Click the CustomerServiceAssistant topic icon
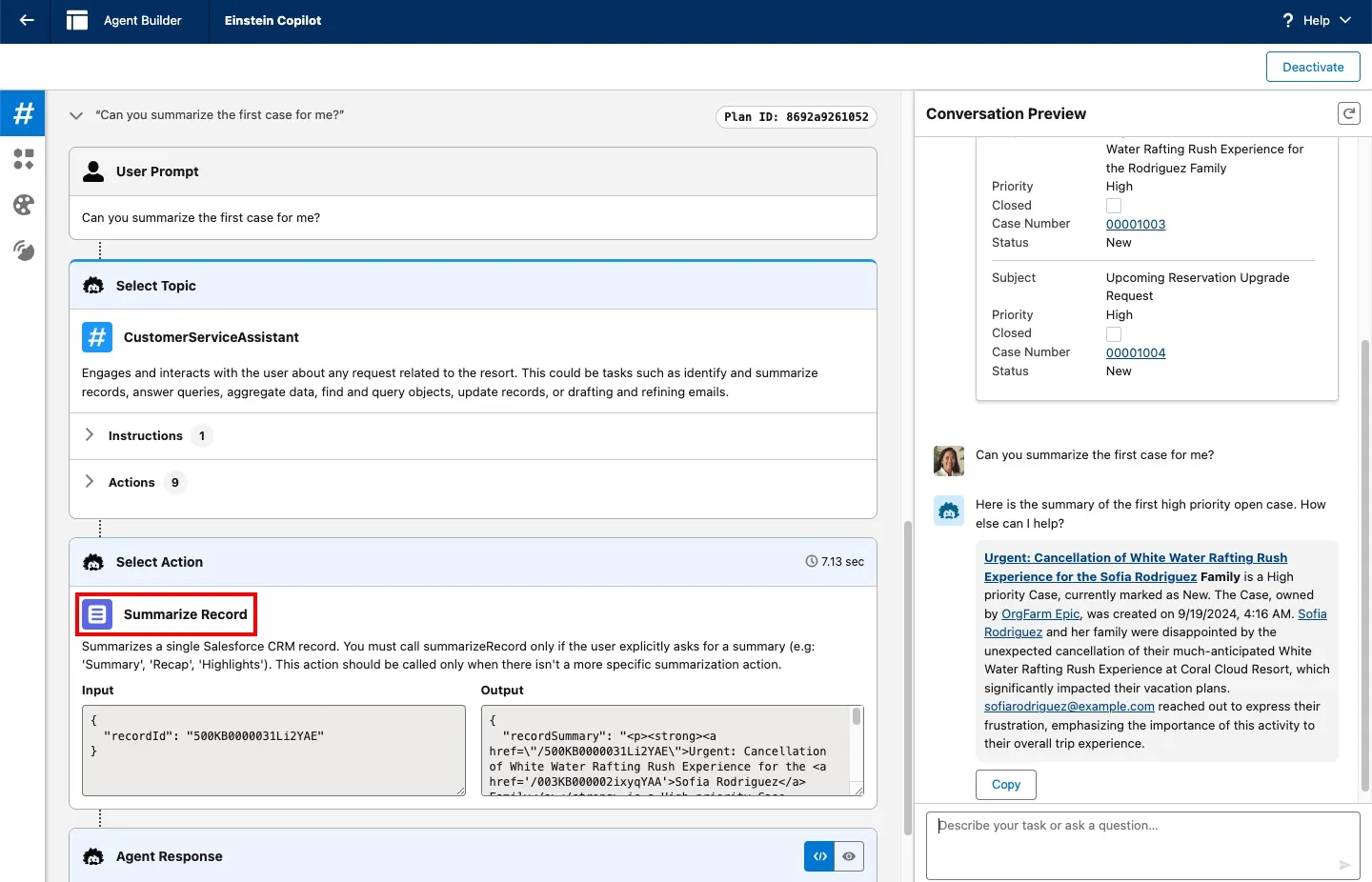1372x882 pixels. pos(97,337)
